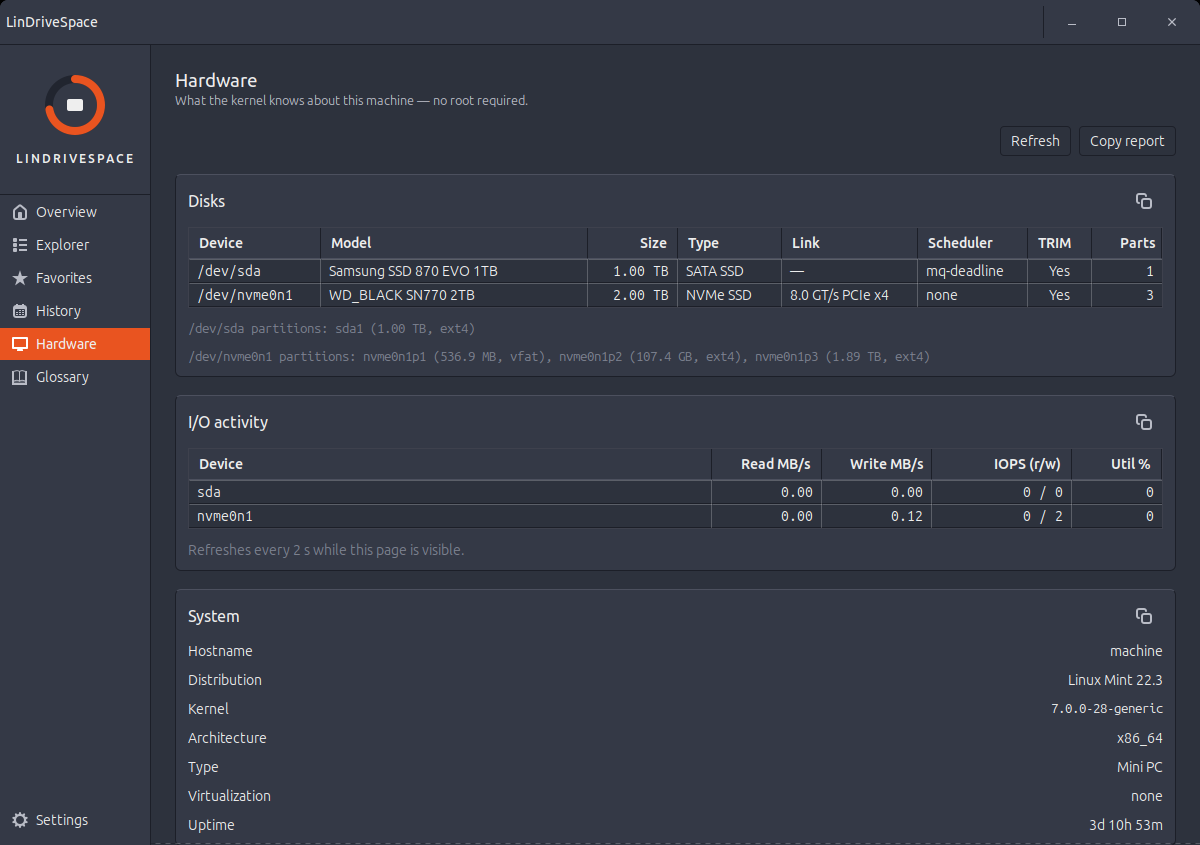Image resolution: width=1200 pixels, height=845 pixels.
Task: Click the Explorer list icon in sidebar
Action: 19,245
